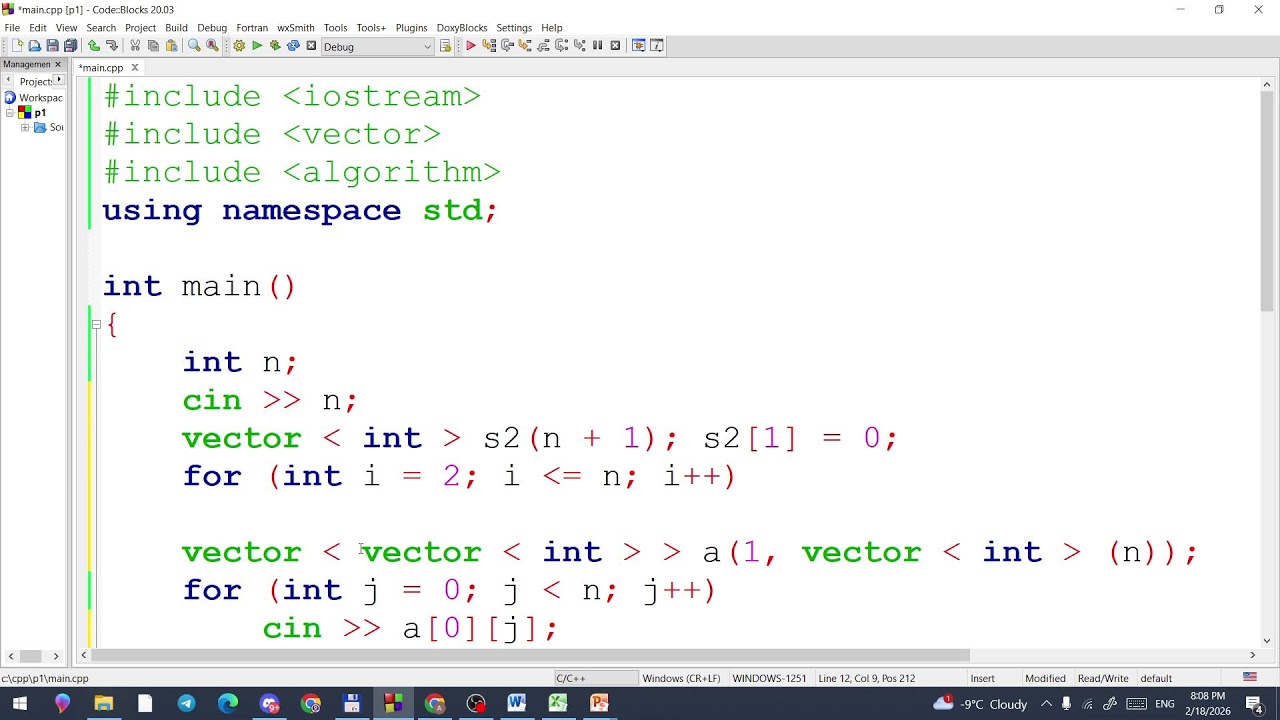
Task: Click the Insert mode status entry
Action: (982, 678)
